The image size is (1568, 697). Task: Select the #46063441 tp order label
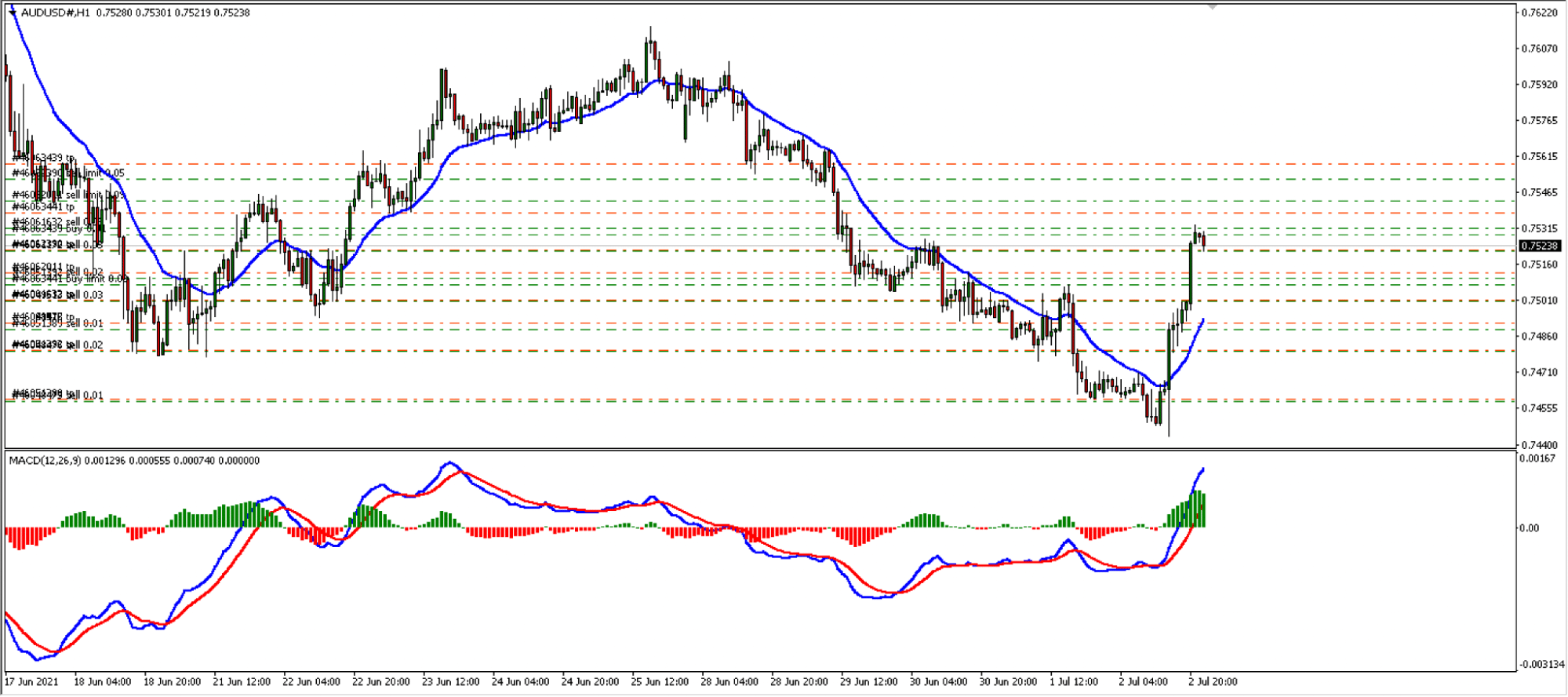(43, 207)
